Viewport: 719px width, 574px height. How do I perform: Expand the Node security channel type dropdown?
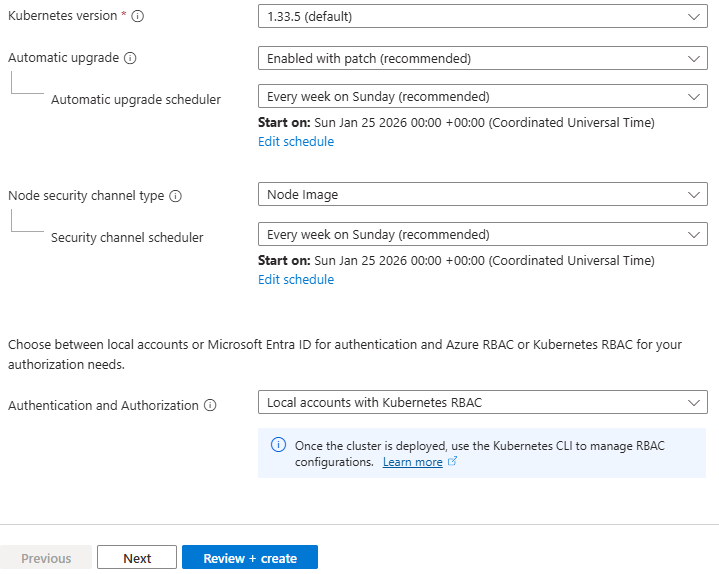pyautogui.click(x=482, y=195)
